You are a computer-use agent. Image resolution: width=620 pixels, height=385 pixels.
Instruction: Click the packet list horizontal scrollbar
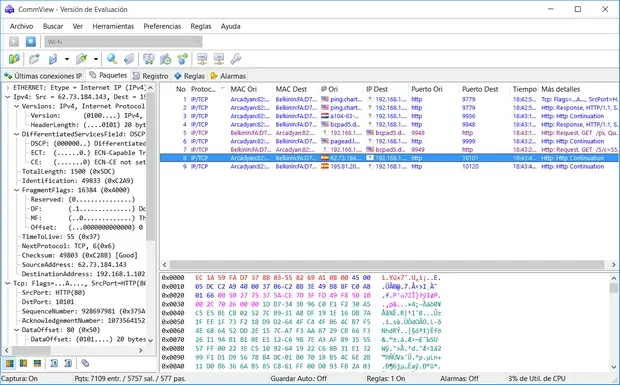pos(389,264)
